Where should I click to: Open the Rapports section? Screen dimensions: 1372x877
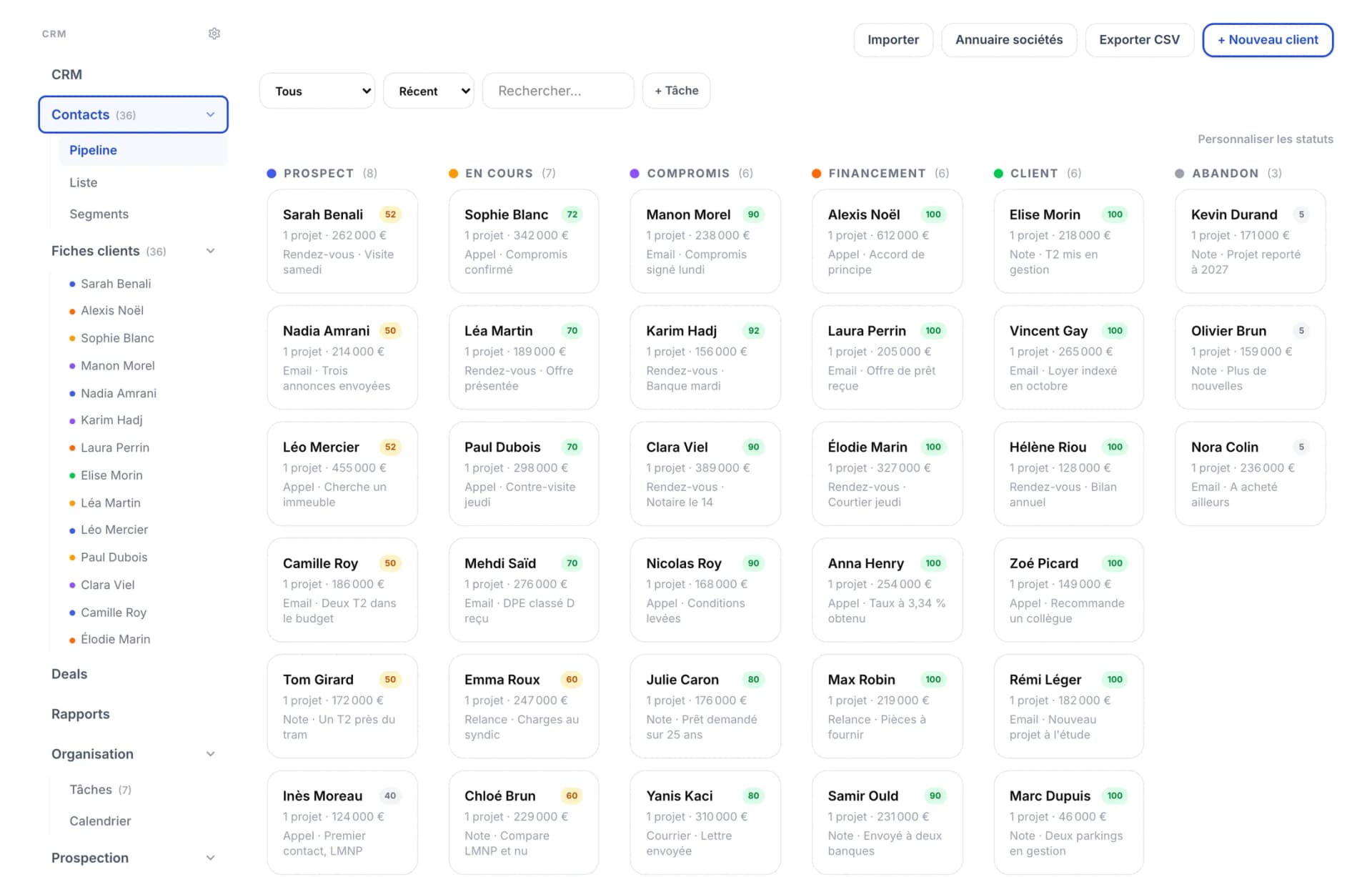pyautogui.click(x=81, y=714)
